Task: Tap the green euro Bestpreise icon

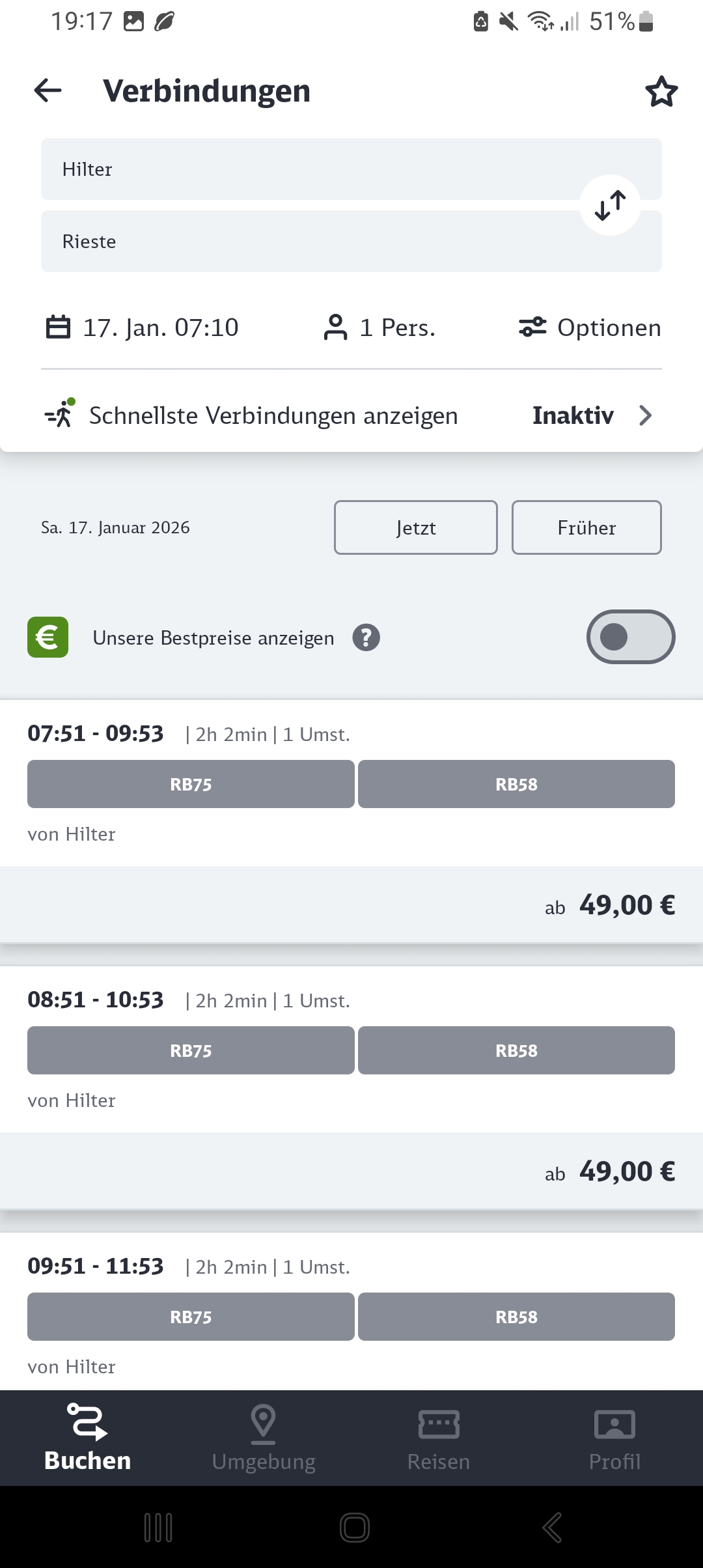Action: 48,637
